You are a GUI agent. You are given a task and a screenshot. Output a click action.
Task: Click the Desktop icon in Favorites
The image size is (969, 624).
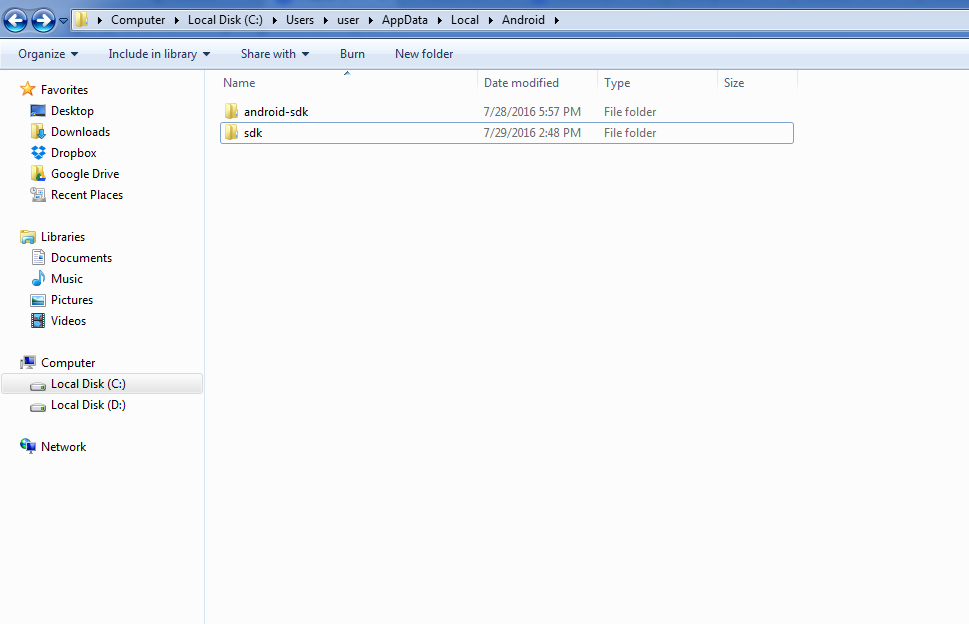click(x=38, y=111)
